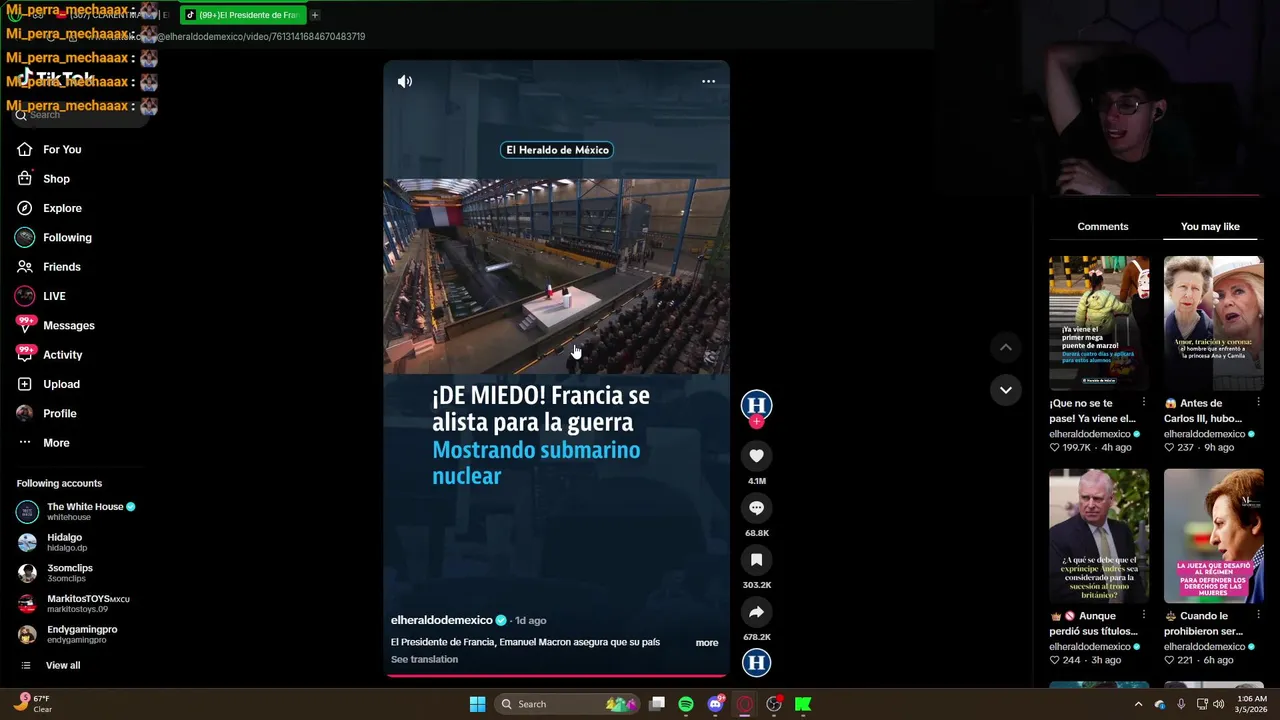Click the 'Antes de Carlos III, hubo' title
This screenshot has width=1280, height=720.
click(x=1206, y=411)
